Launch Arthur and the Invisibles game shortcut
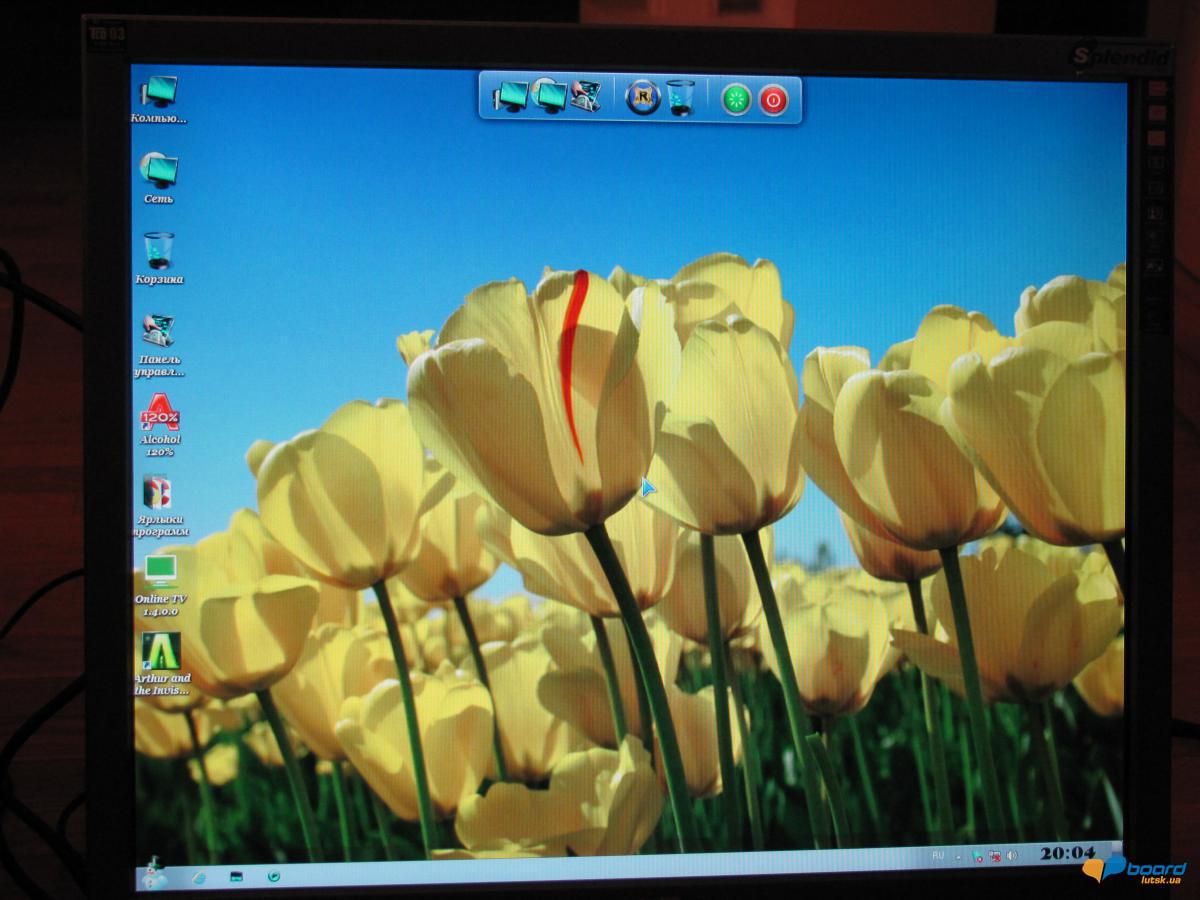This screenshot has height=900, width=1200. pos(160,651)
